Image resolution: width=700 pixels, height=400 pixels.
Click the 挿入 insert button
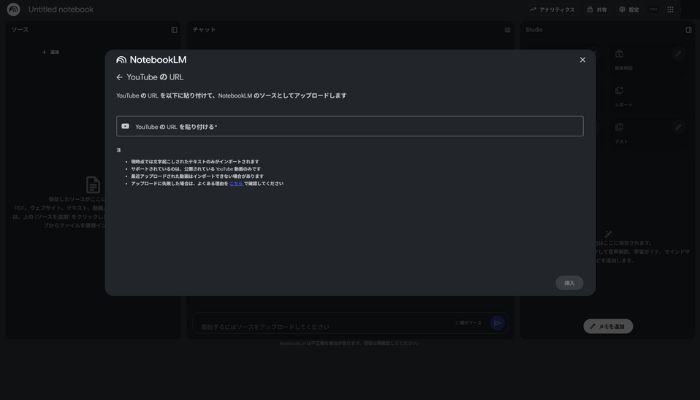(x=569, y=283)
